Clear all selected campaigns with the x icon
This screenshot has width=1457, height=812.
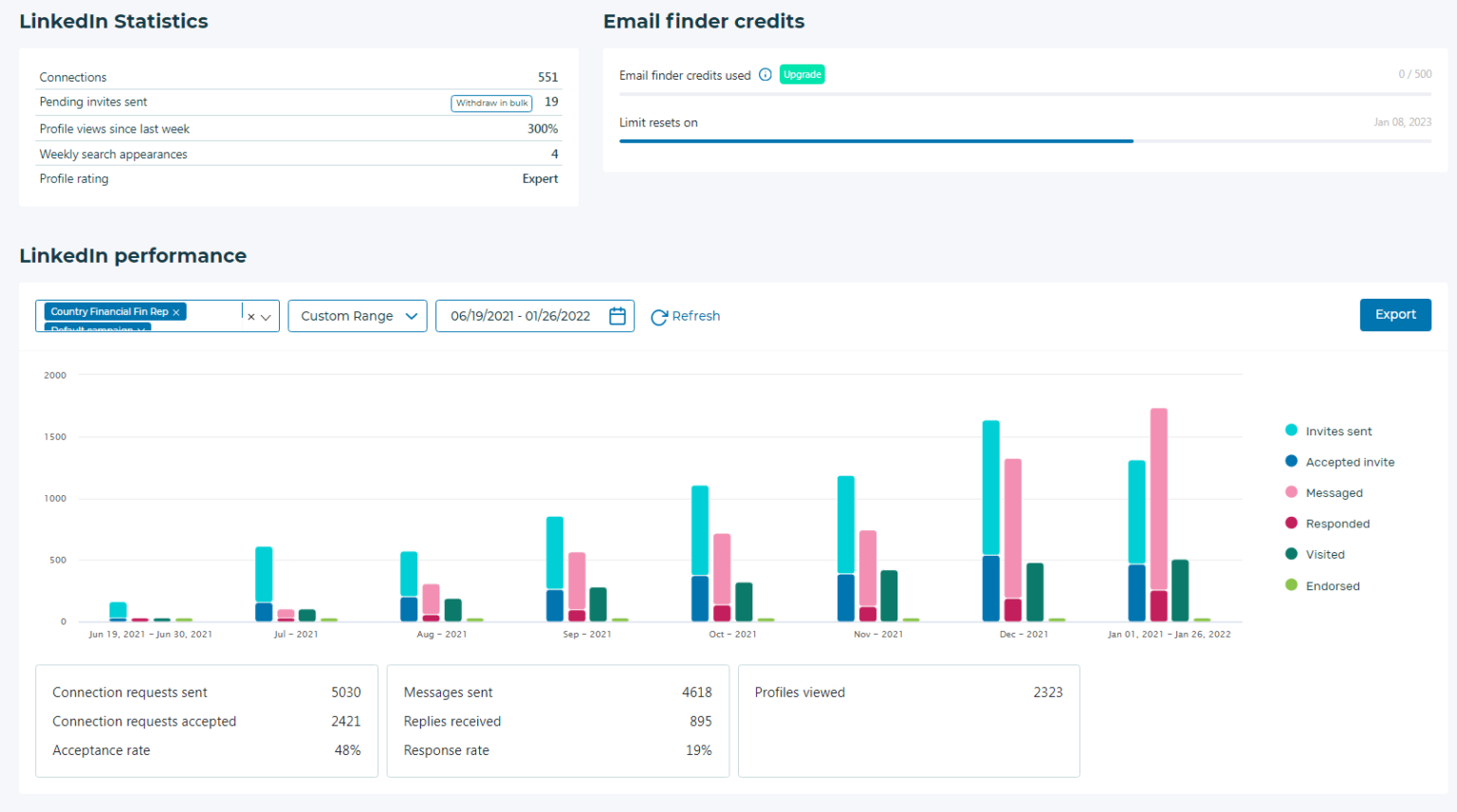(x=250, y=317)
